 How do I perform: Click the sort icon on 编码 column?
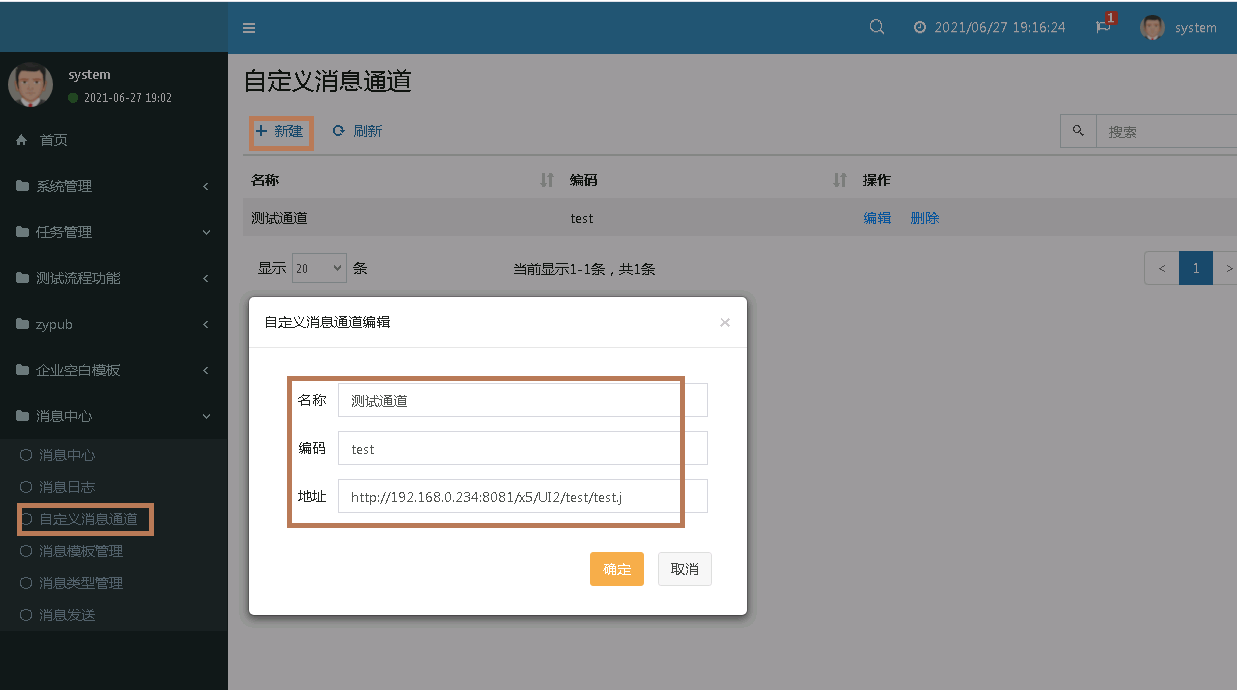coord(840,180)
